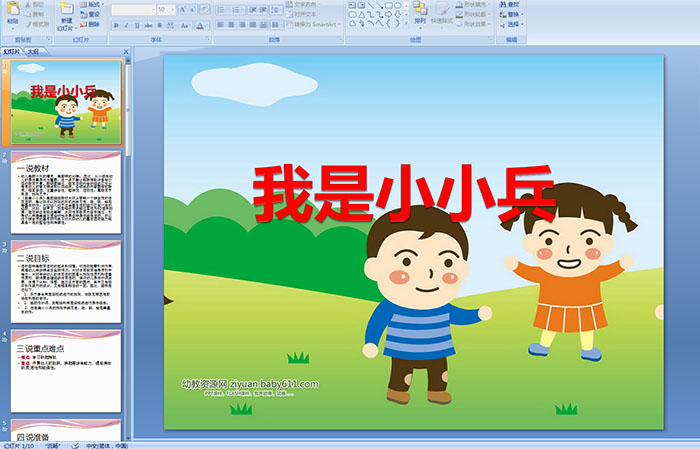The height and width of the screenshot is (449, 700).
Task: Select slide 2 thumbnail 一说教材
Action: (66, 192)
